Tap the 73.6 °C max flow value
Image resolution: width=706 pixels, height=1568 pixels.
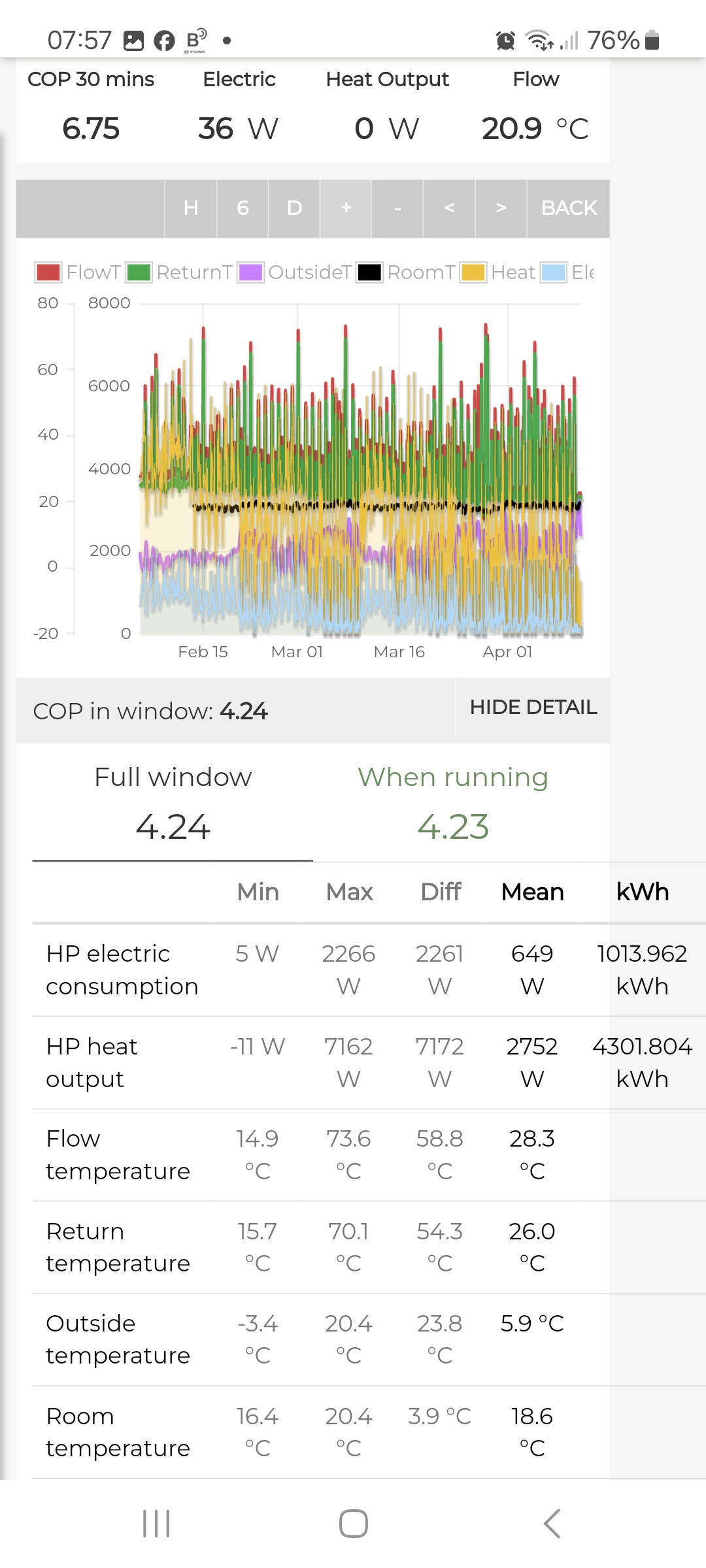348,1155
